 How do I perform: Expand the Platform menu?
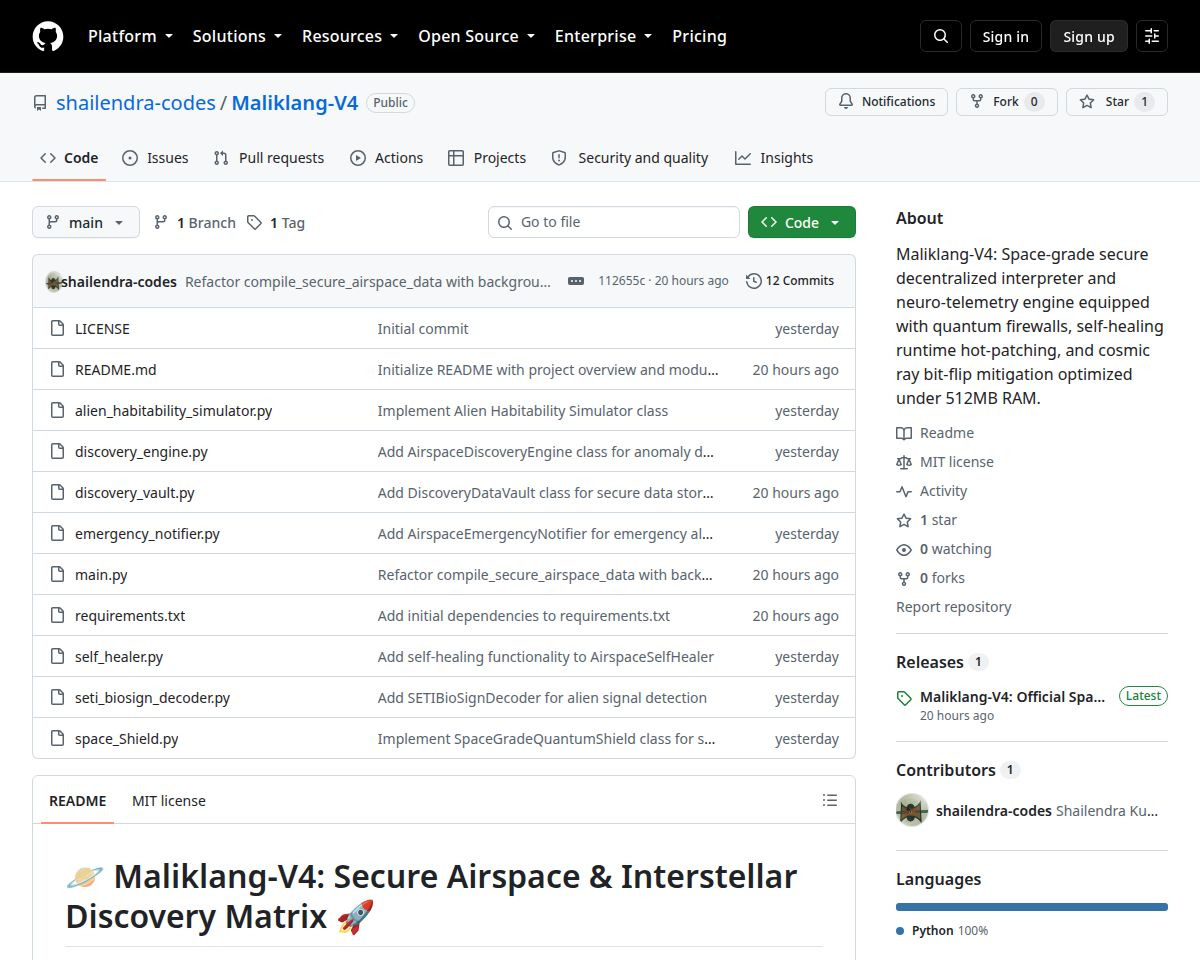tap(131, 36)
